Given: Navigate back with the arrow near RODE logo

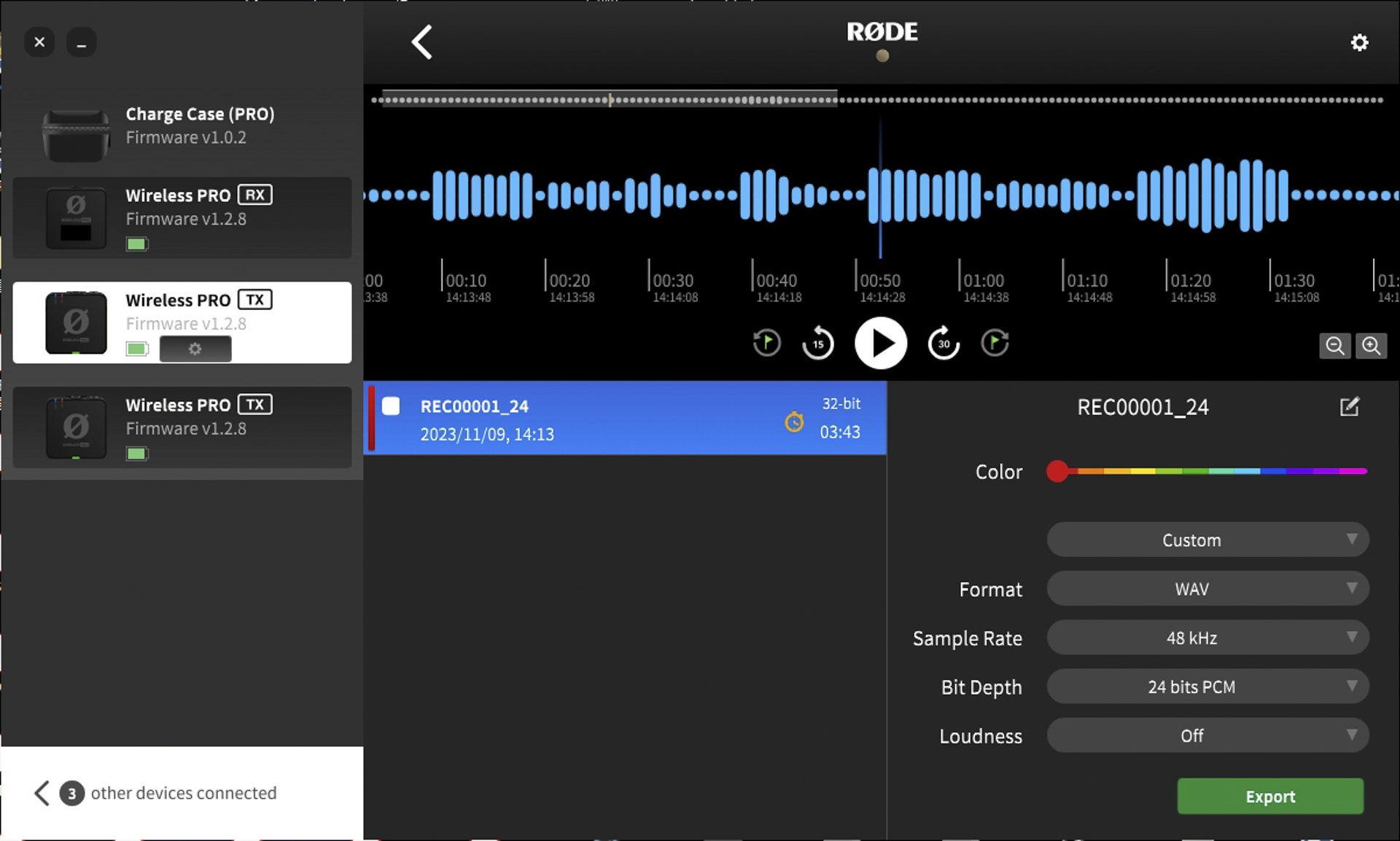Looking at the screenshot, I should (x=421, y=42).
